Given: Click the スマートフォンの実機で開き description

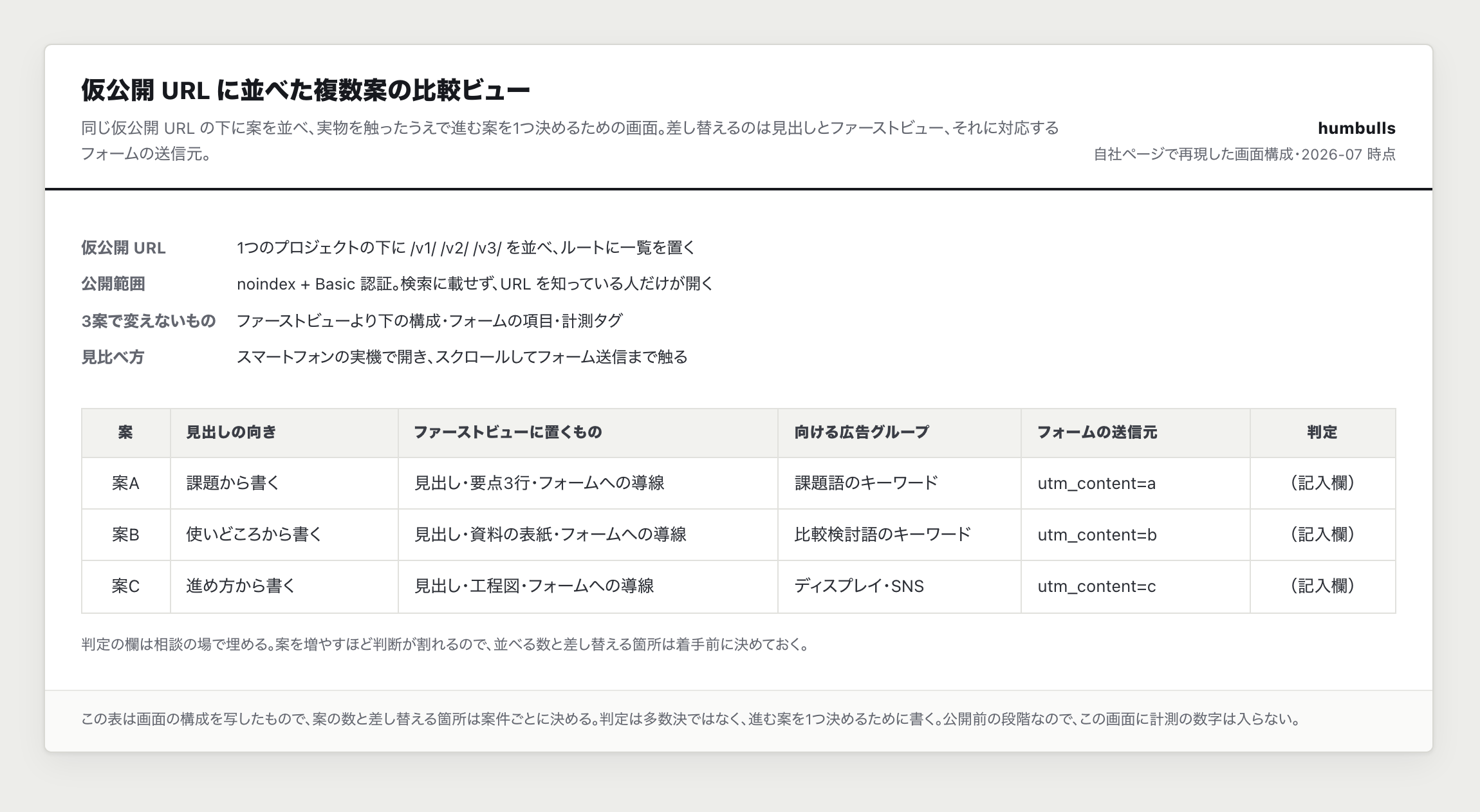Looking at the screenshot, I should 462,357.
